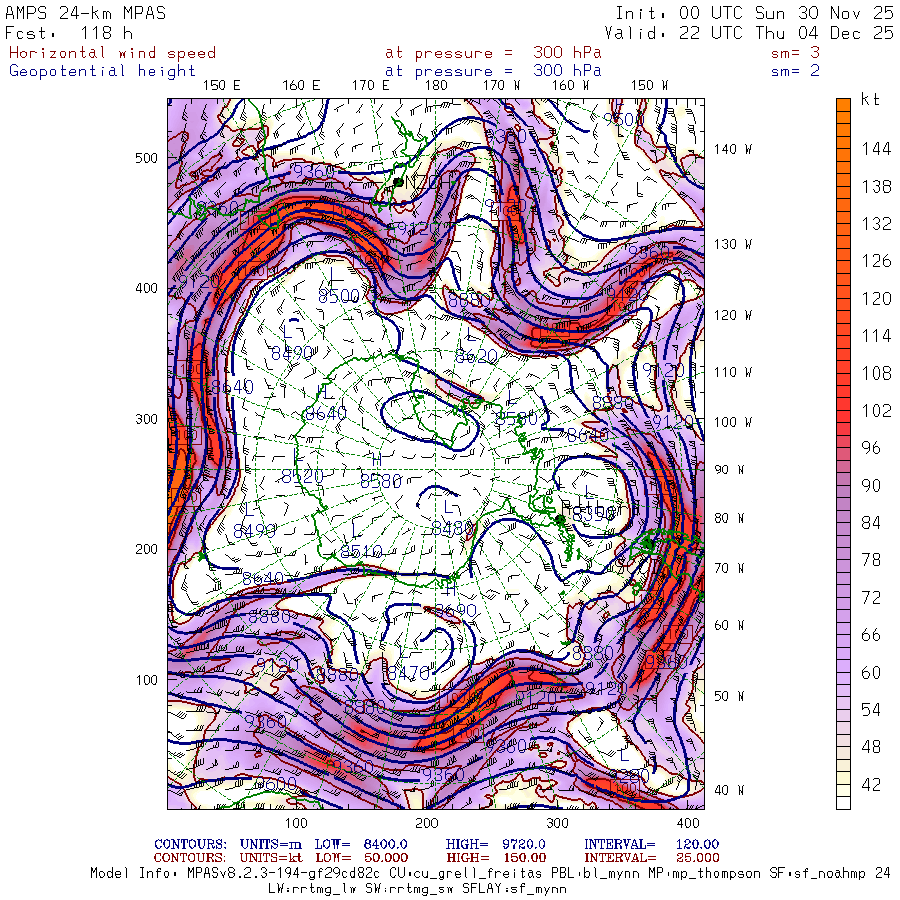Click the '180' longitude label above the map
The image size is (900, 900).
436,86
